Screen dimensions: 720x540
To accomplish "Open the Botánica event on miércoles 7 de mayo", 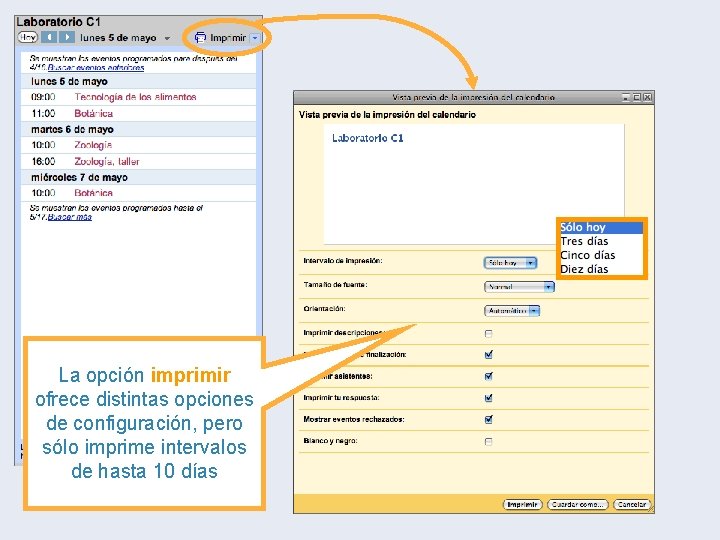I will [x=94, y=193].
